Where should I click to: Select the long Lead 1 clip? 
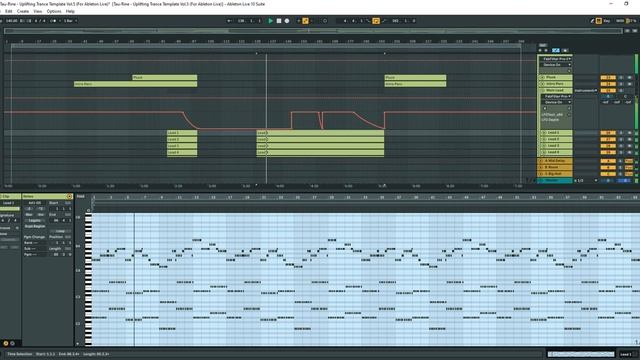pos(320,133)
